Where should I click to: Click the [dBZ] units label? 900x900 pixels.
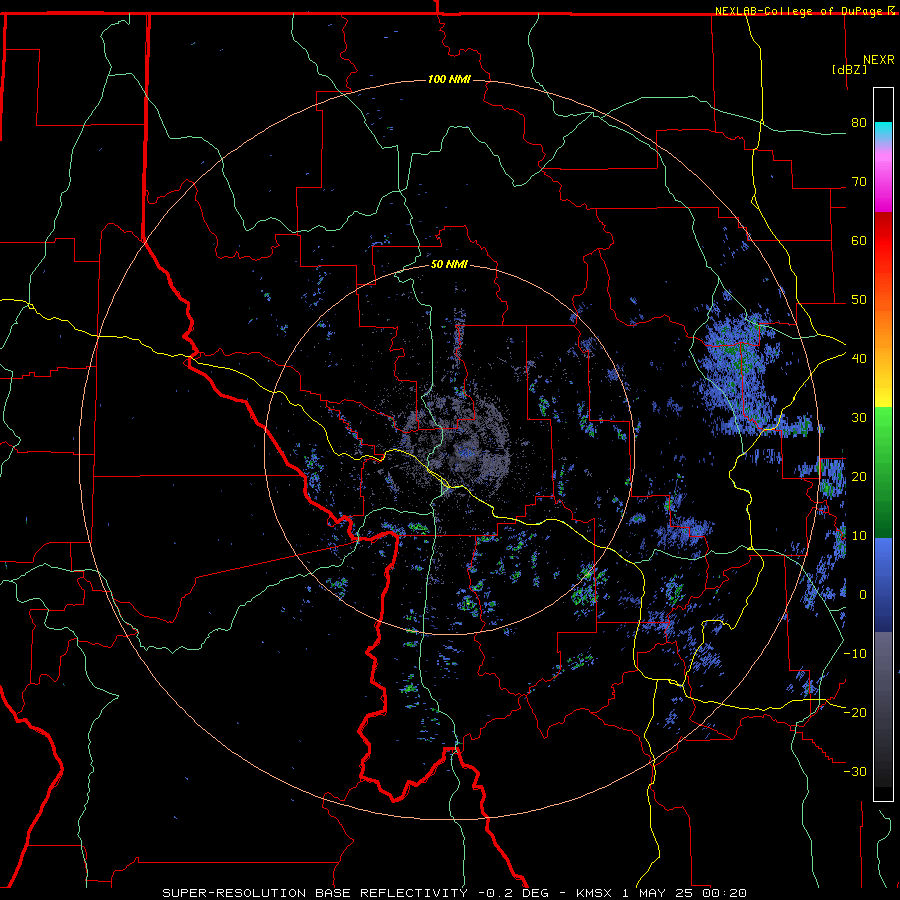(x=849, y=69)
